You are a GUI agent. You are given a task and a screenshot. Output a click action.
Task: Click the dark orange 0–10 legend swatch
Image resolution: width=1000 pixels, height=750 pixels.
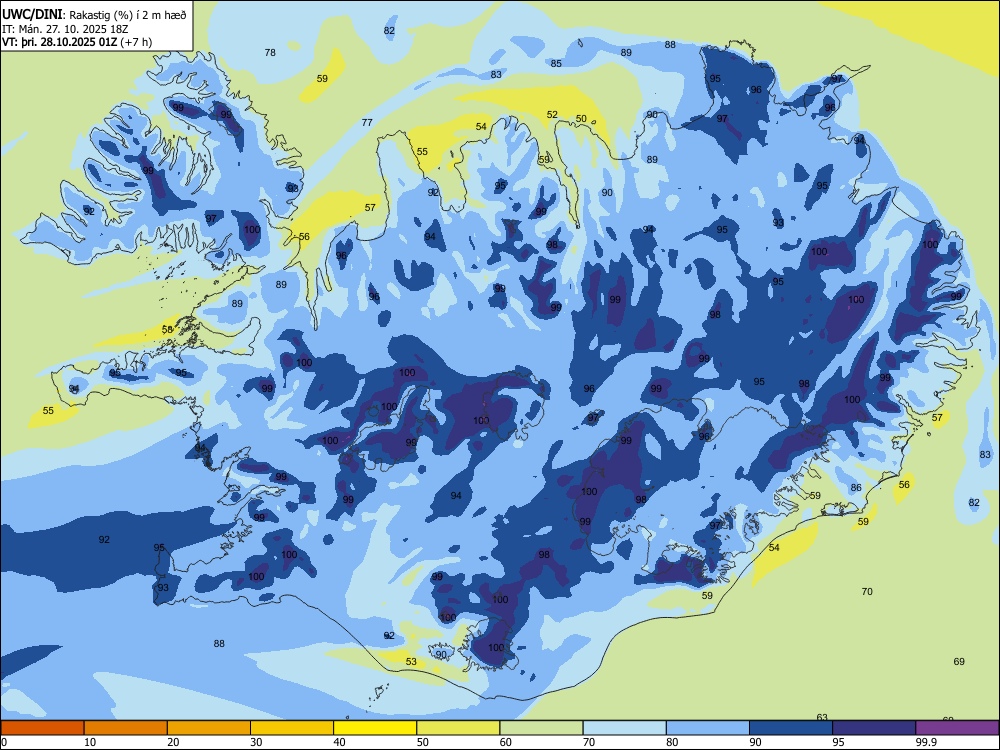pos(42,728)
